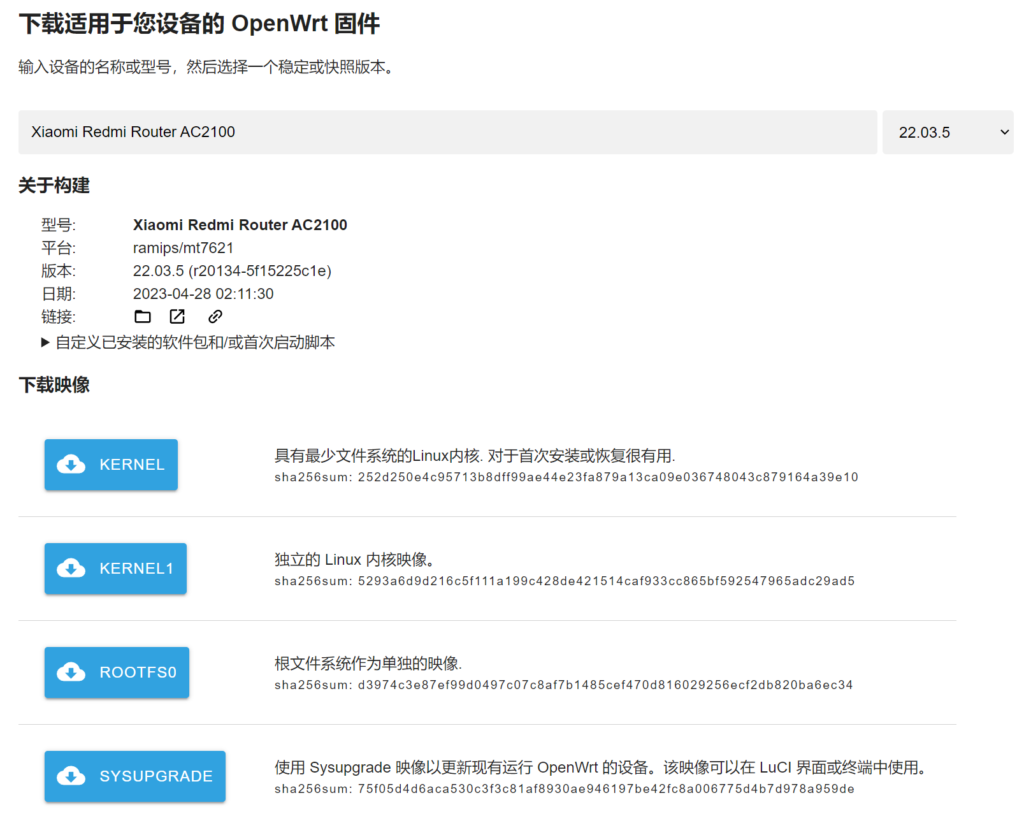The width and height of the screenshot is (1024, 814).
Task: Open the folder link icon
Action: point(142,317)
